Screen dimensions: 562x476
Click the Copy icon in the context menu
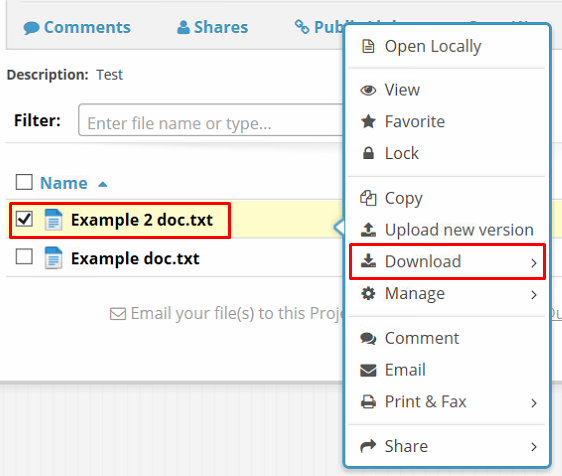point(368,198)
